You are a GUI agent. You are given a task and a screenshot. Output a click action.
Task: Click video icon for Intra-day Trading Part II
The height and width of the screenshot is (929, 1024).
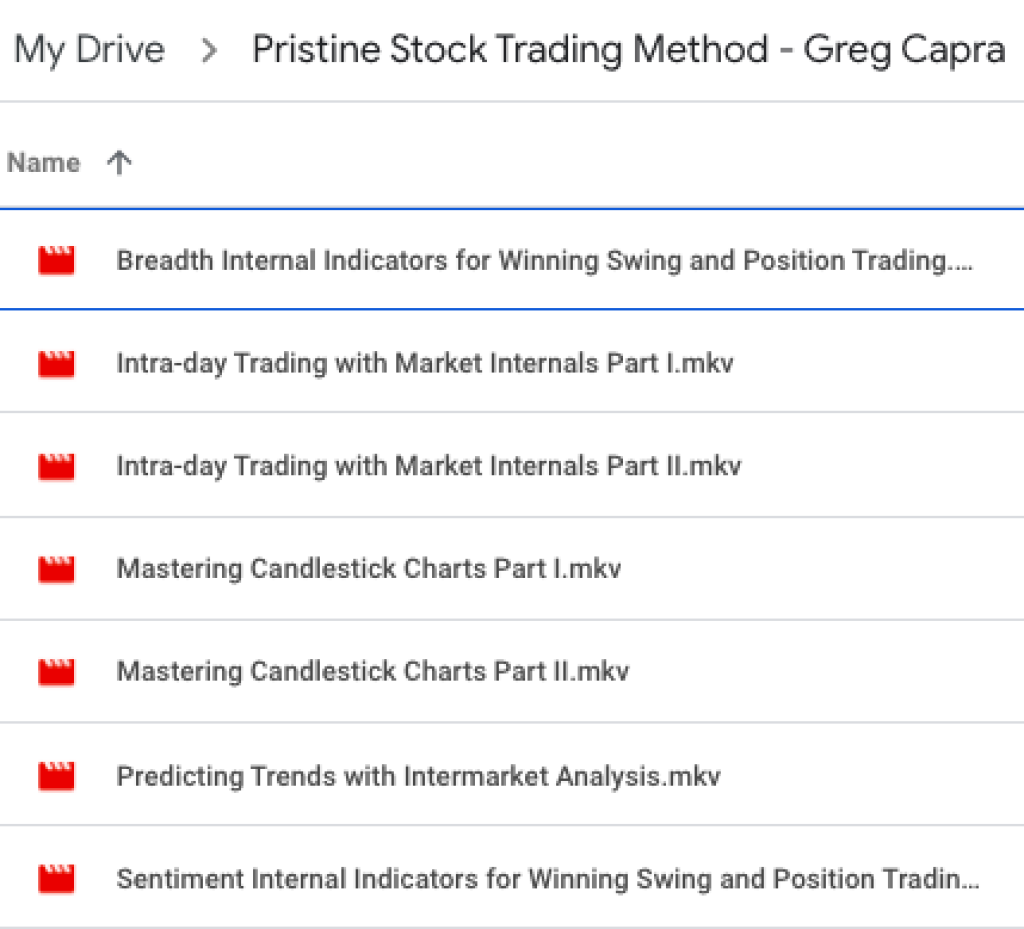point(56,466)
